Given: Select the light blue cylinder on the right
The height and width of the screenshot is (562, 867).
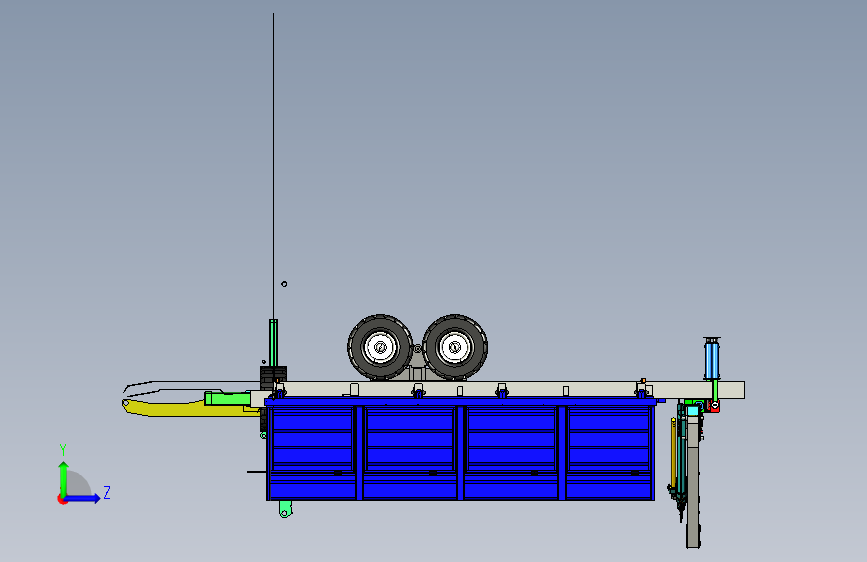Looking at the screenshot, I should click(712, 360).
